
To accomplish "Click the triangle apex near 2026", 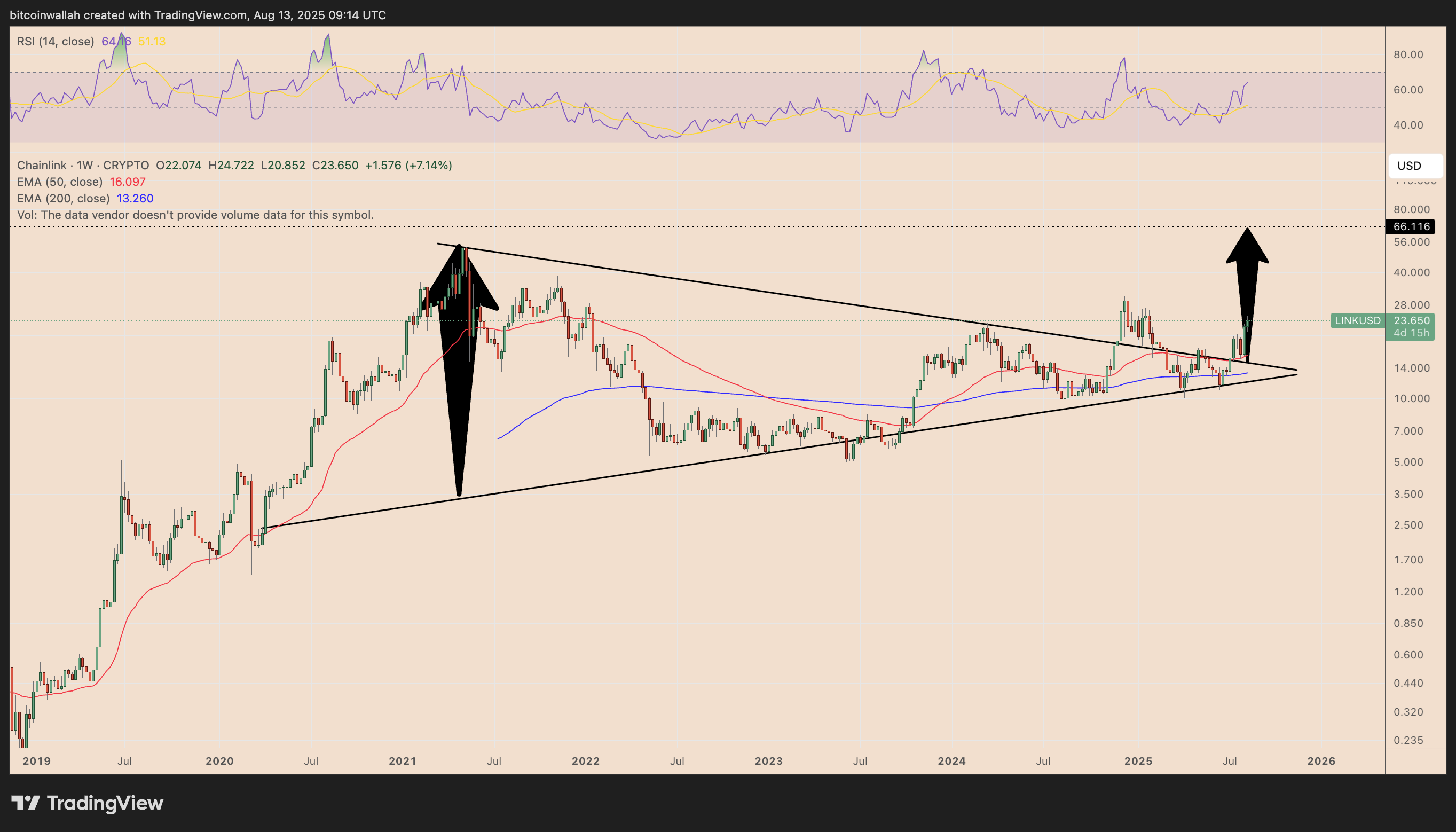I will [x=1295, y=372].
